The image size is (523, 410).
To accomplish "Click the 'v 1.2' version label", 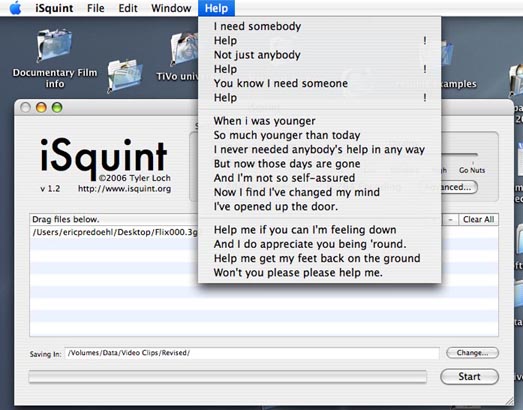I will 50,189.
